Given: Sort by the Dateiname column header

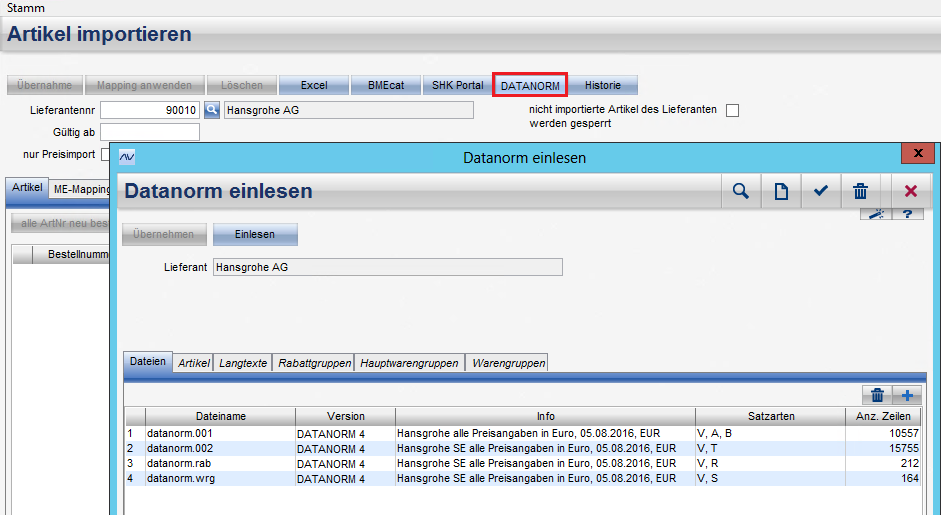Looking at the screenshot, I should tap(220, 416).
